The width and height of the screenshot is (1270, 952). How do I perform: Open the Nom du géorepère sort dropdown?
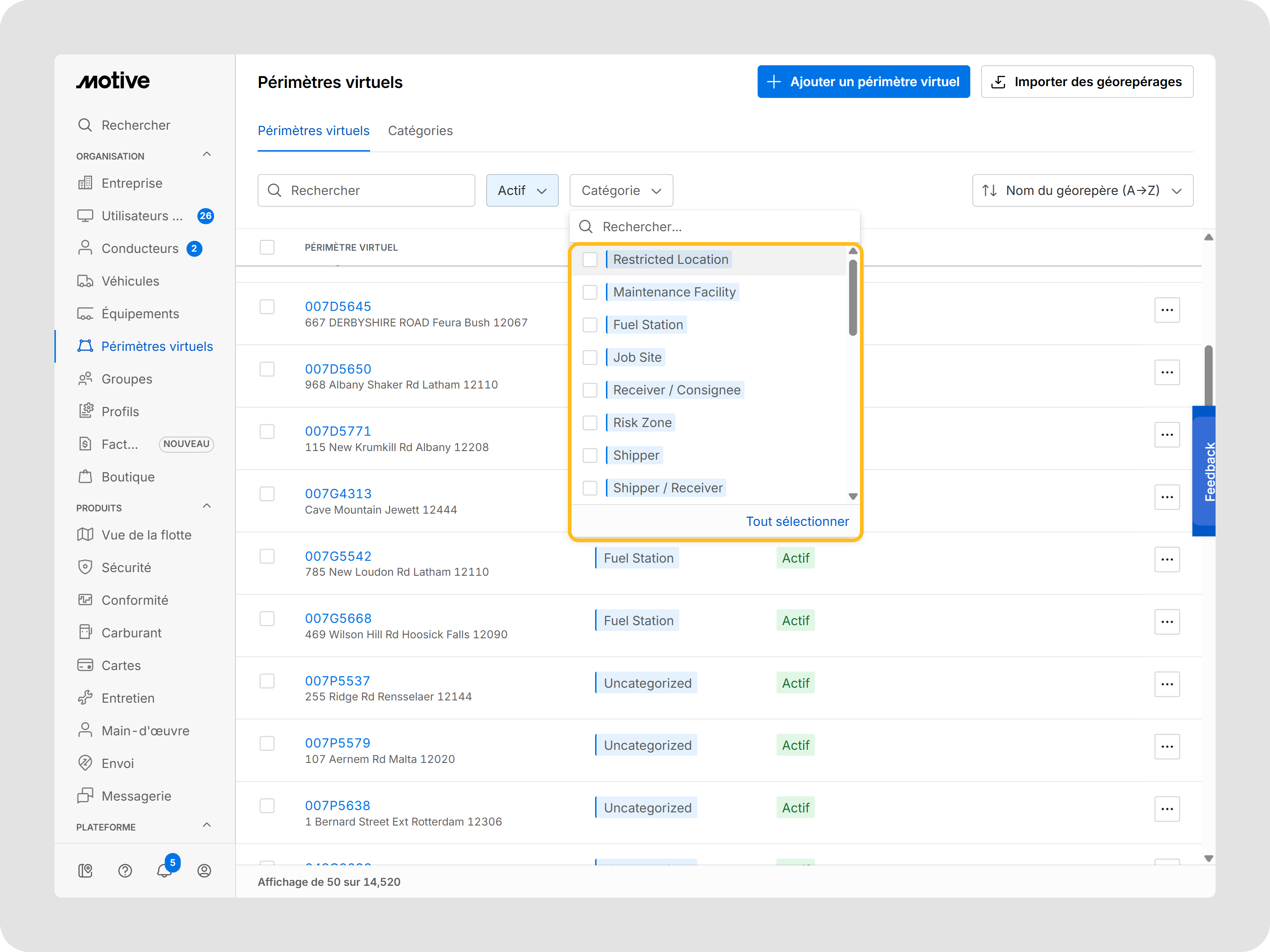pos(1082,190)
